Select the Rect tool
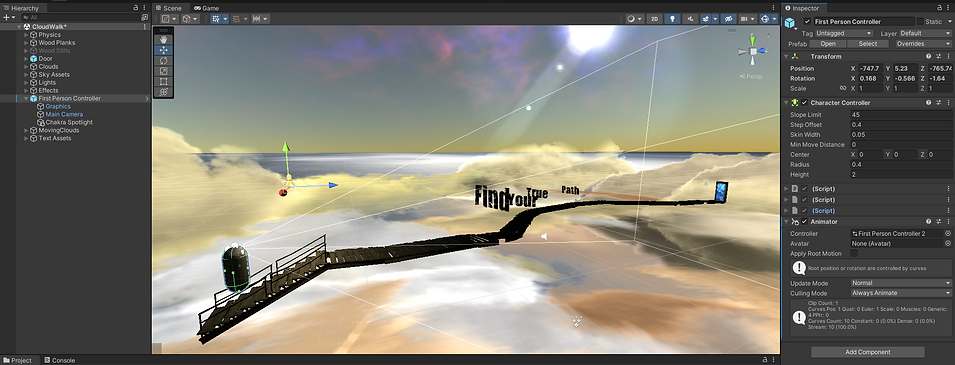Screen dimensions: 955x365 [164, 81]
